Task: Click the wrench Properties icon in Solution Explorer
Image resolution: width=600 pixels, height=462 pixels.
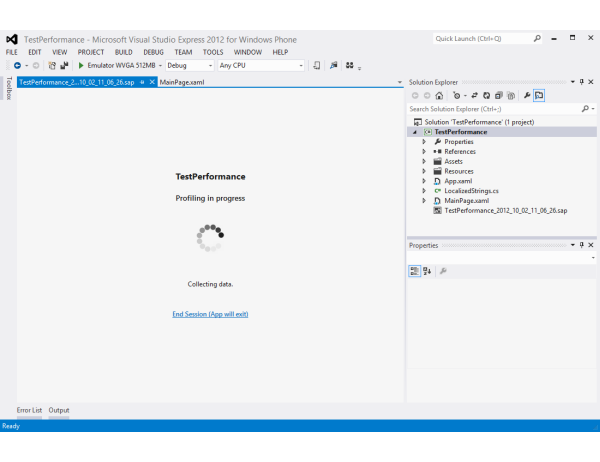Action: click(527, 96)
